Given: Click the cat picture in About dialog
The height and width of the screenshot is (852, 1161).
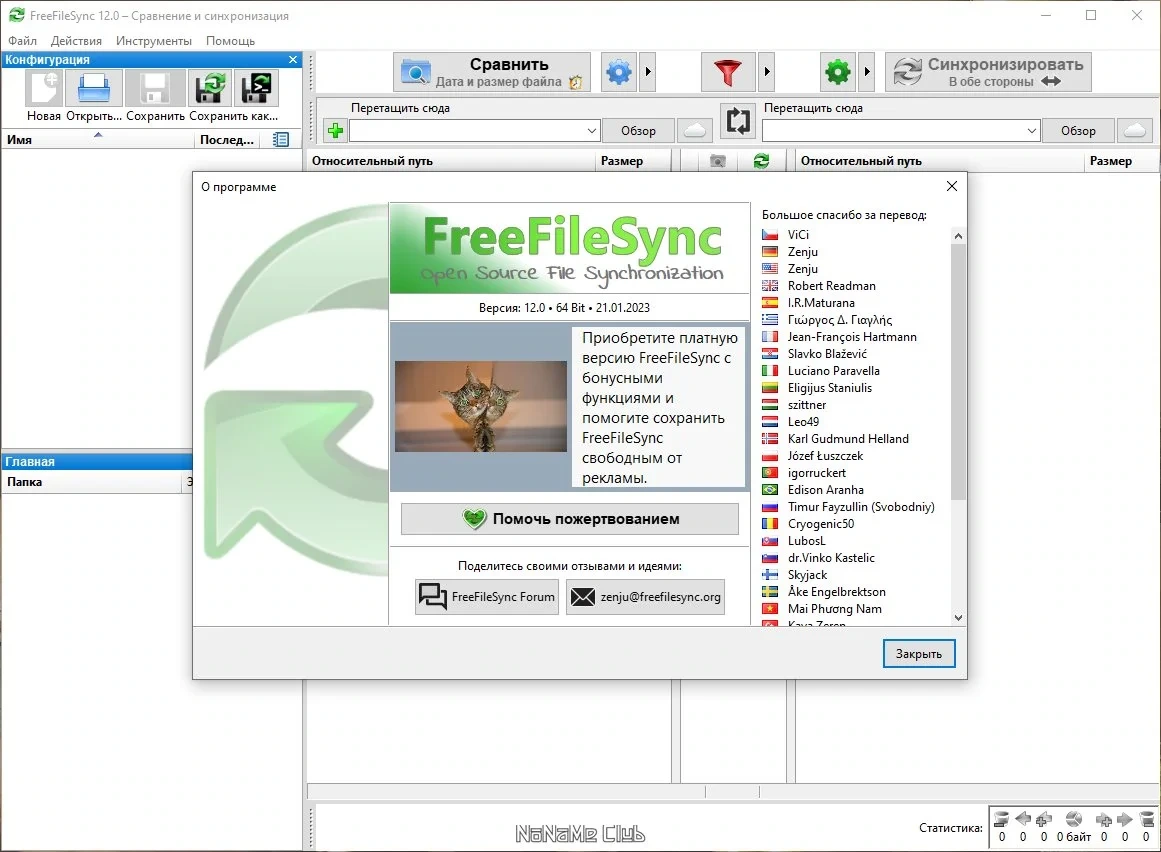Looking at the screenshot, I should 481,406.
